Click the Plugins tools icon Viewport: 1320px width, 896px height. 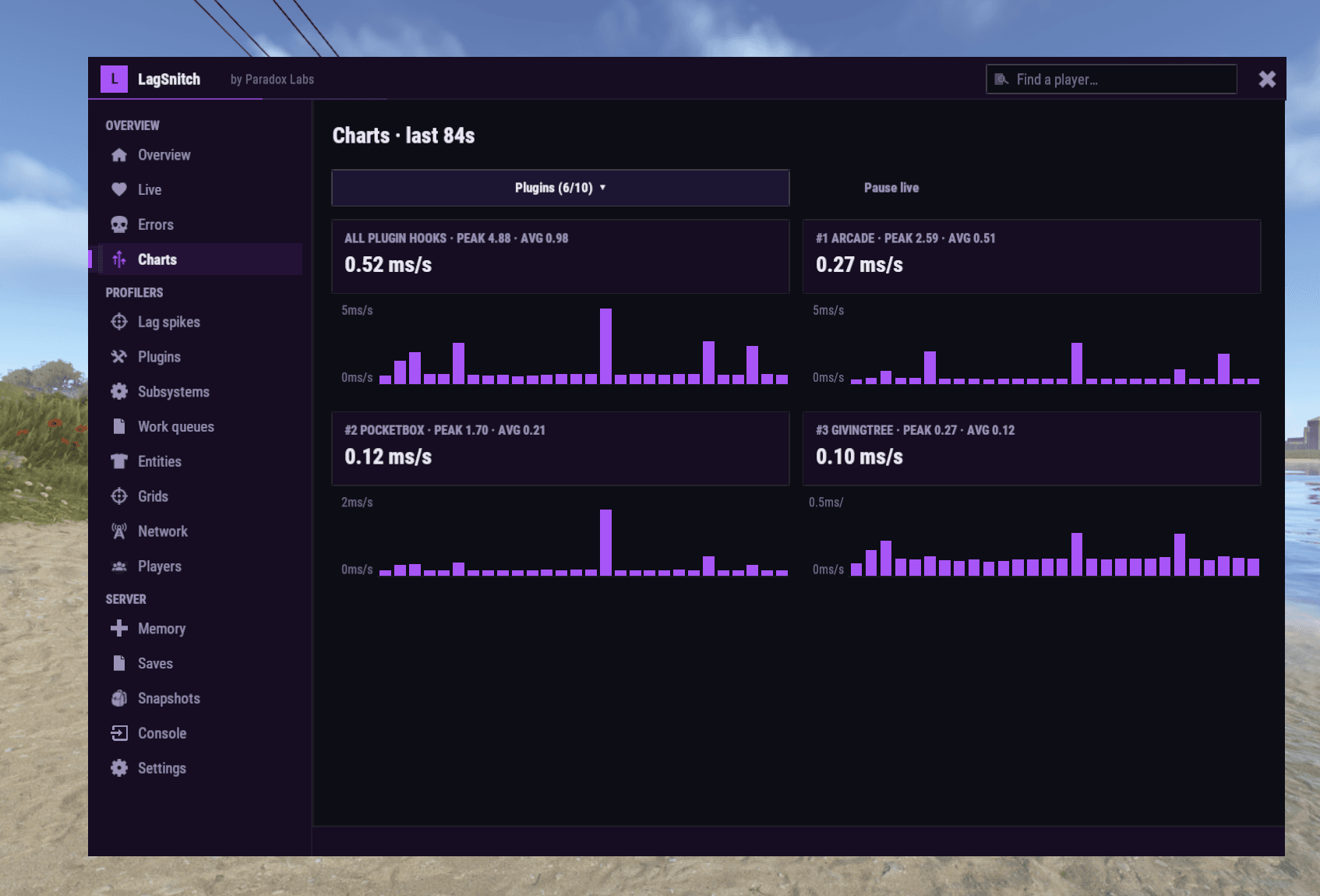tap(119, 357)
